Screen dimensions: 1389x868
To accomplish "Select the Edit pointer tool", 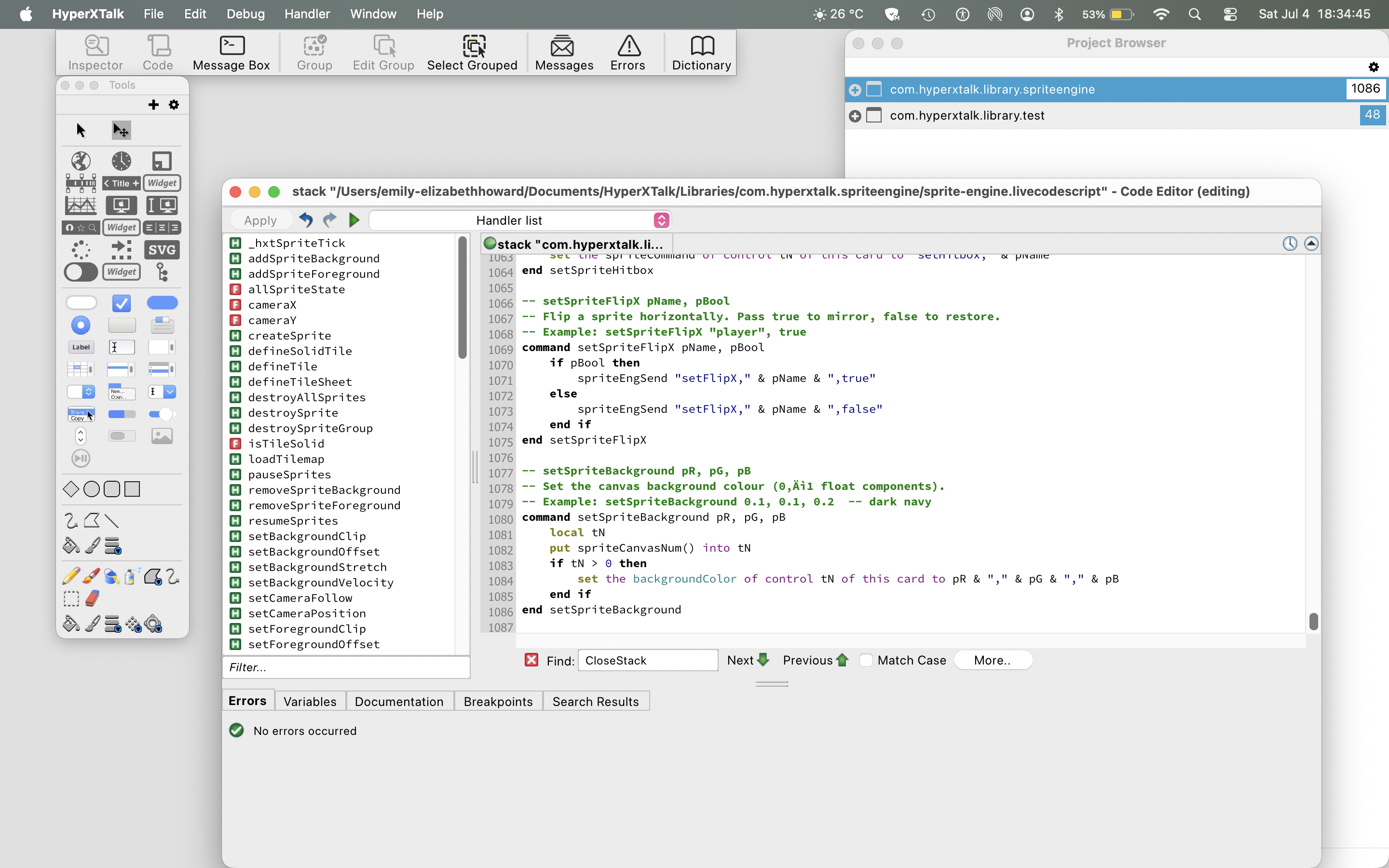I will [x=121, y=130].
